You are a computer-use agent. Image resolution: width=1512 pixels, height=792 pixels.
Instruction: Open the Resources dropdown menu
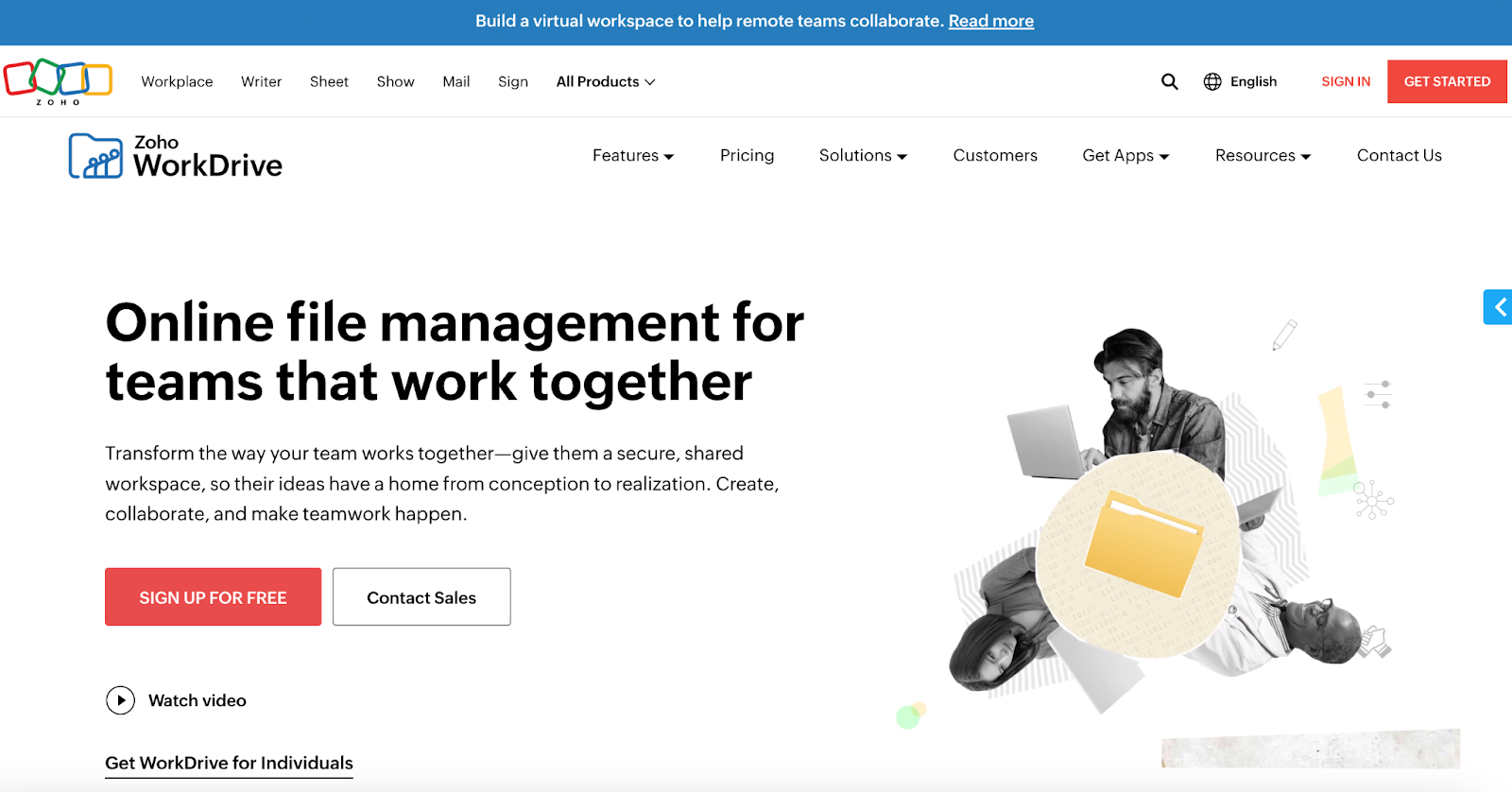pyautogui.click(x=1263, y=156)
